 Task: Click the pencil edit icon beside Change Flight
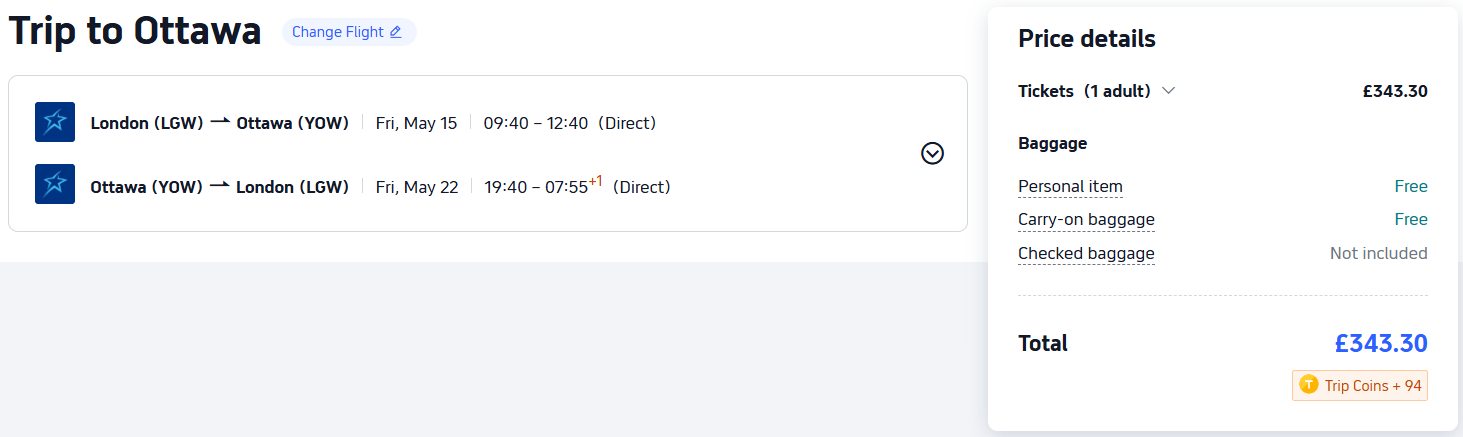396,32
